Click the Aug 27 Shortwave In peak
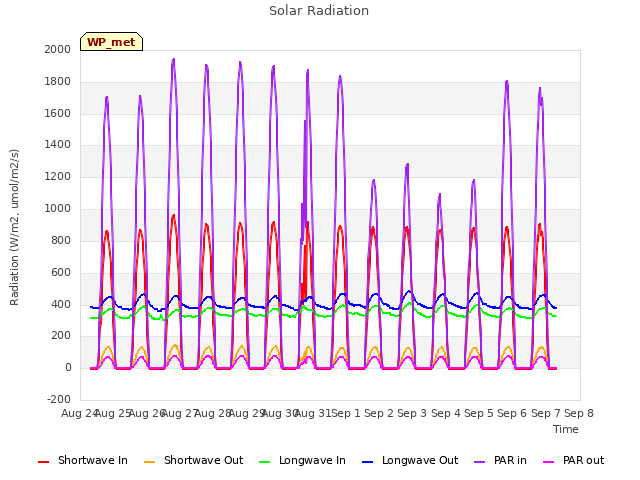 [x=173, y=216]
